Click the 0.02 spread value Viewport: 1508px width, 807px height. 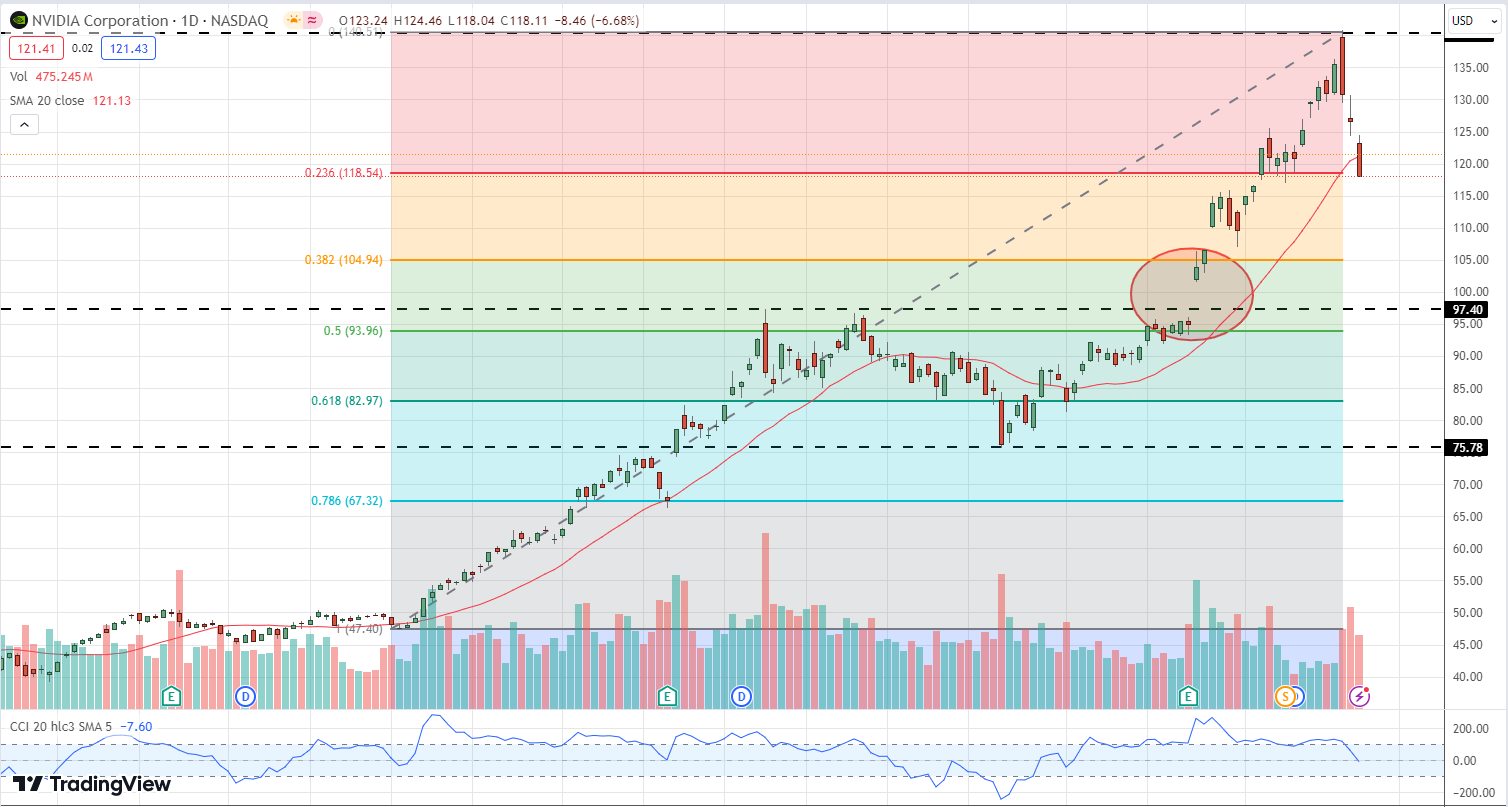(x=83, y=48)
